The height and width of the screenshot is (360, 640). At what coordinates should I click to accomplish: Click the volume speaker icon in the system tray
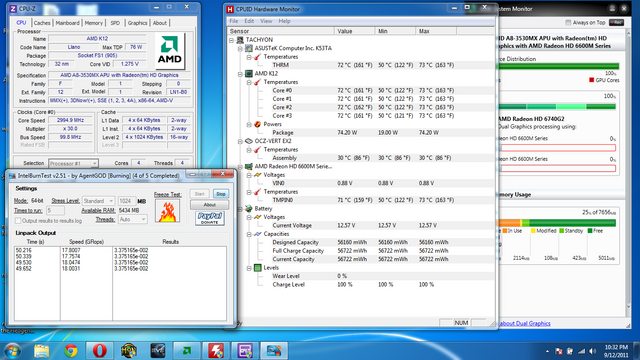click(x=592, y=351)
